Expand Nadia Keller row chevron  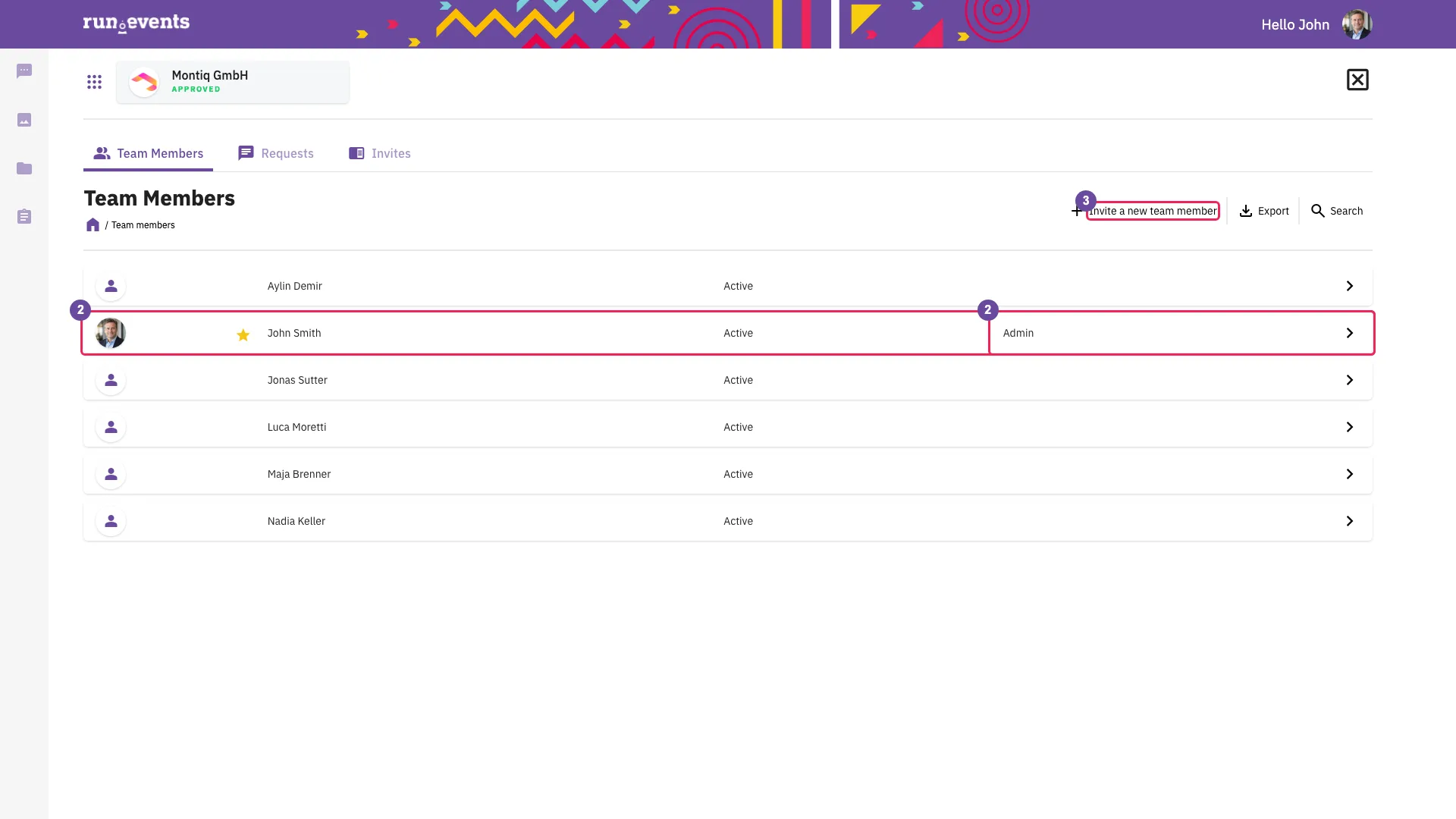(1350, 521)
